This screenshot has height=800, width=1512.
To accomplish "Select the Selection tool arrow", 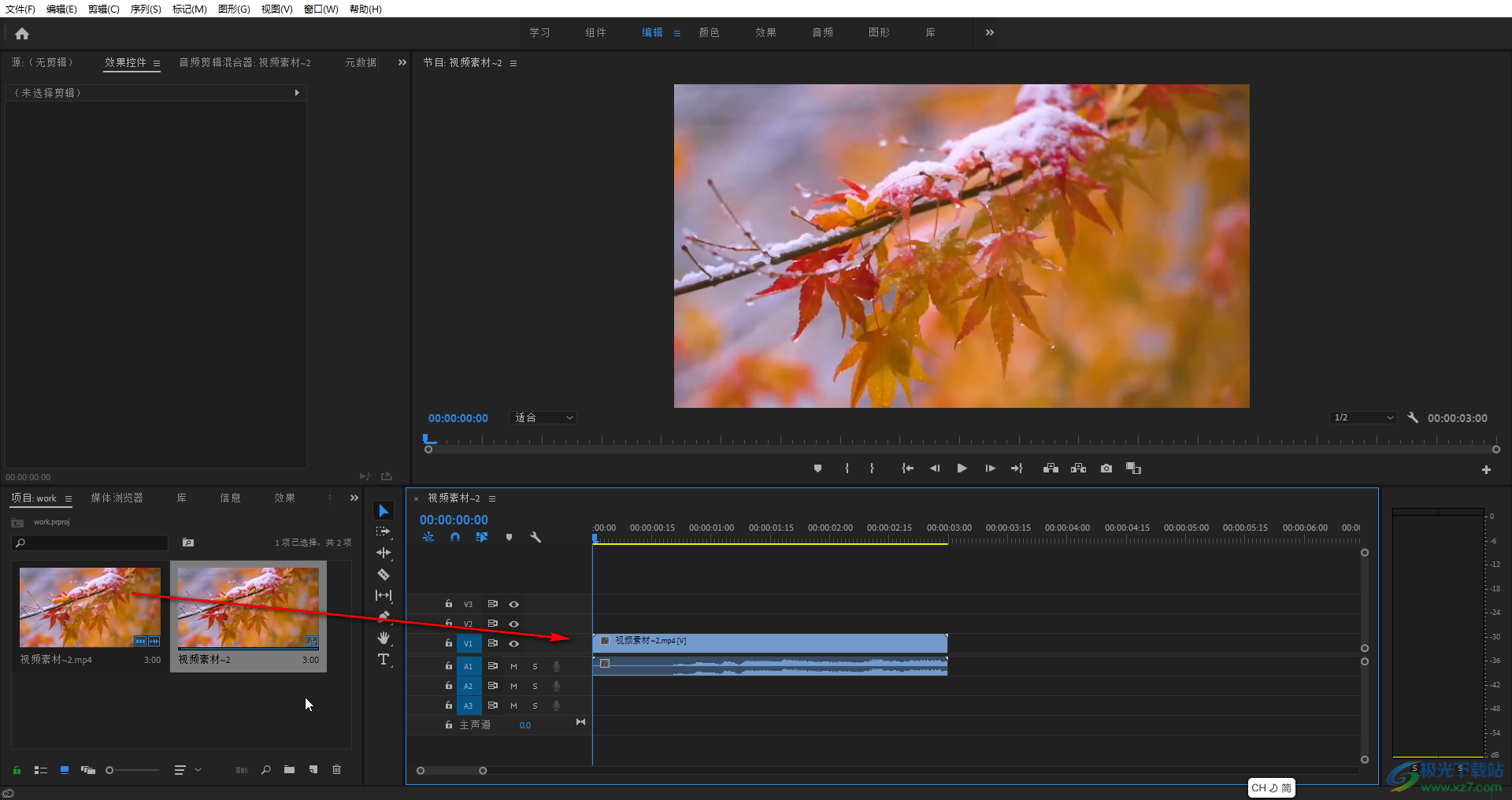I will coord(384,511).
